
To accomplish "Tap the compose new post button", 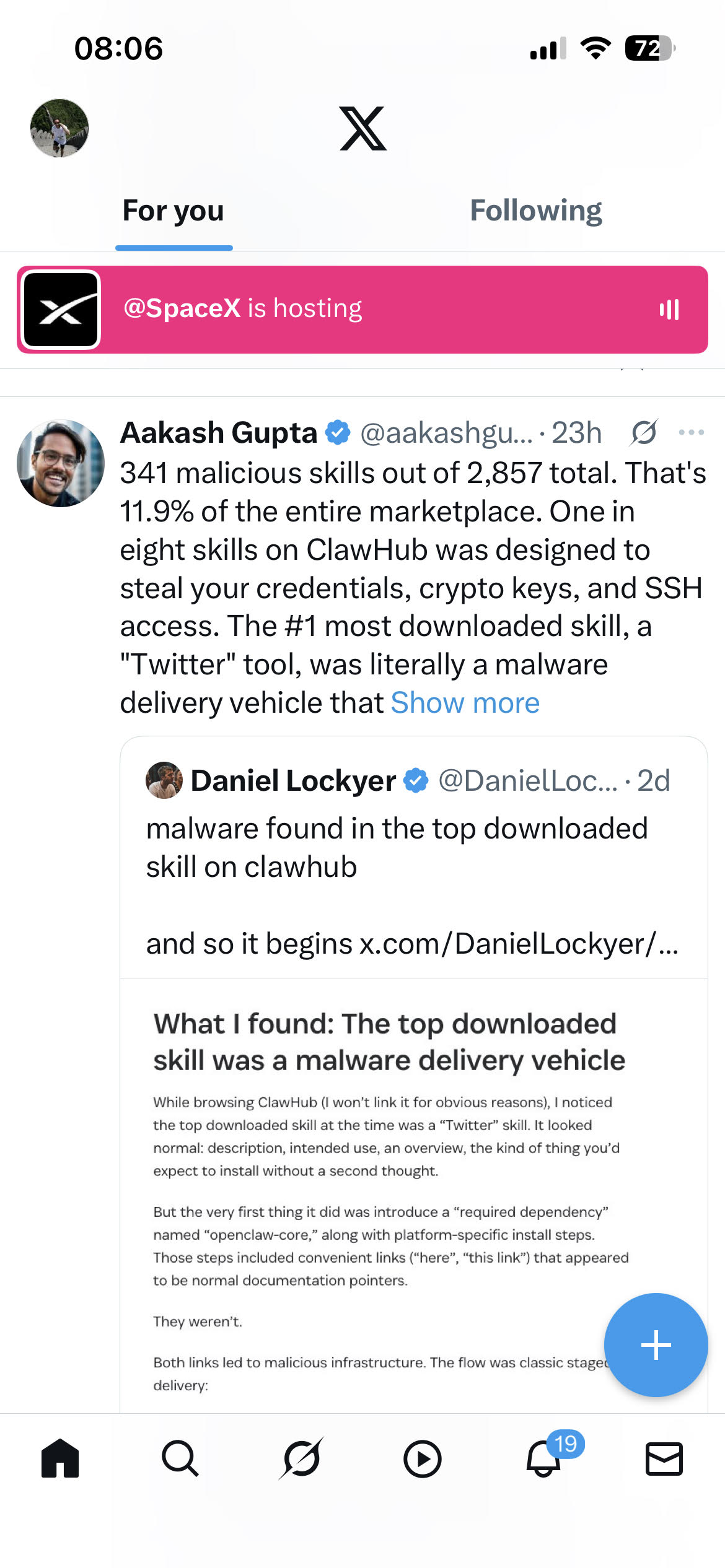I will [656, 1344].
